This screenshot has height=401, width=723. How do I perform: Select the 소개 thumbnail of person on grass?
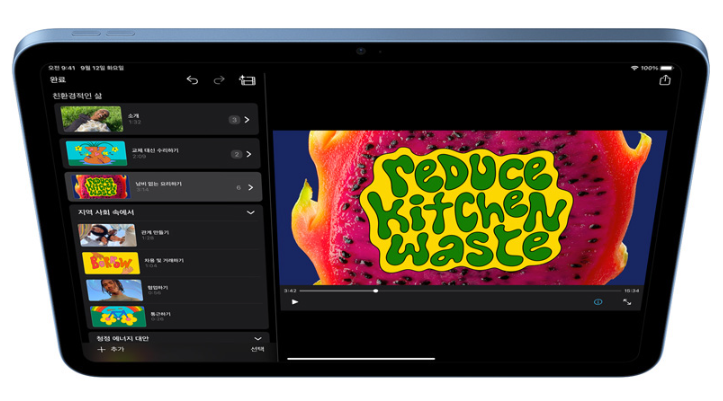[92, 119]
